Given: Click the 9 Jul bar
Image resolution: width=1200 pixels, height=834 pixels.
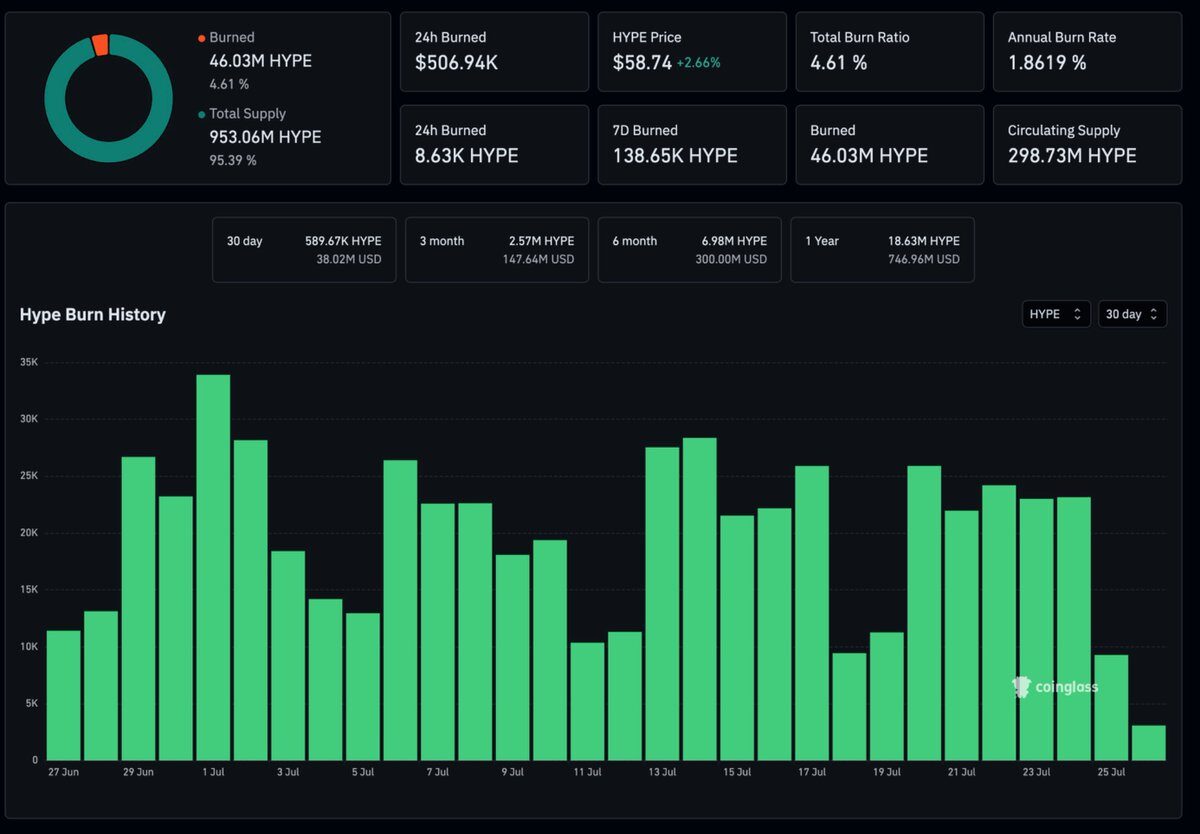Looking at the screenshot, I should pos(513,657).
